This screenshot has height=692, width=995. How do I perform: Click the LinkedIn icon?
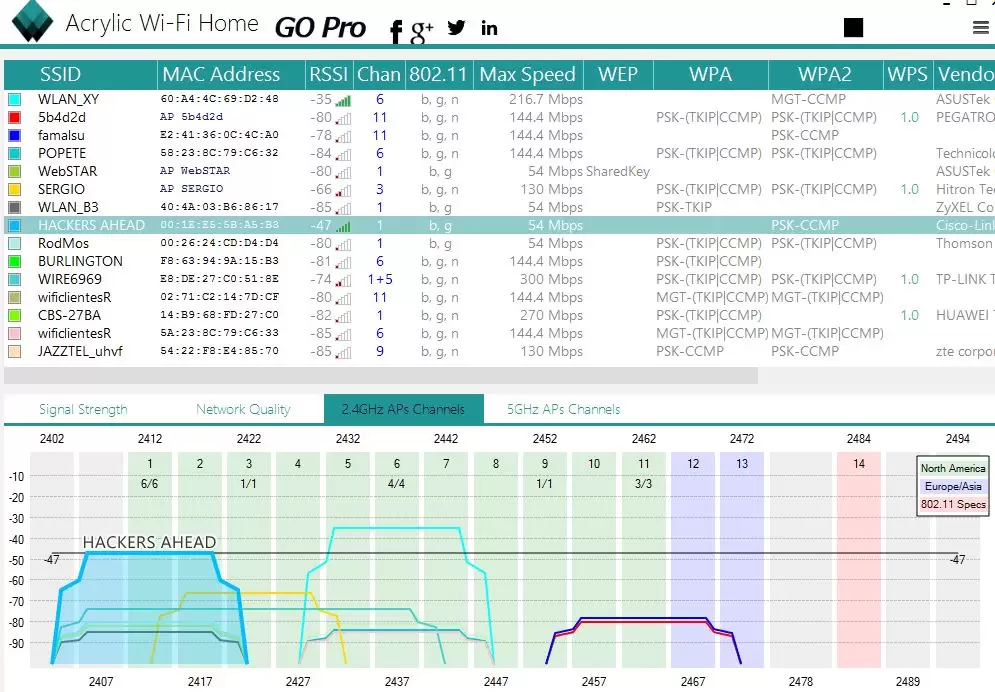click(x=489, y=27)
